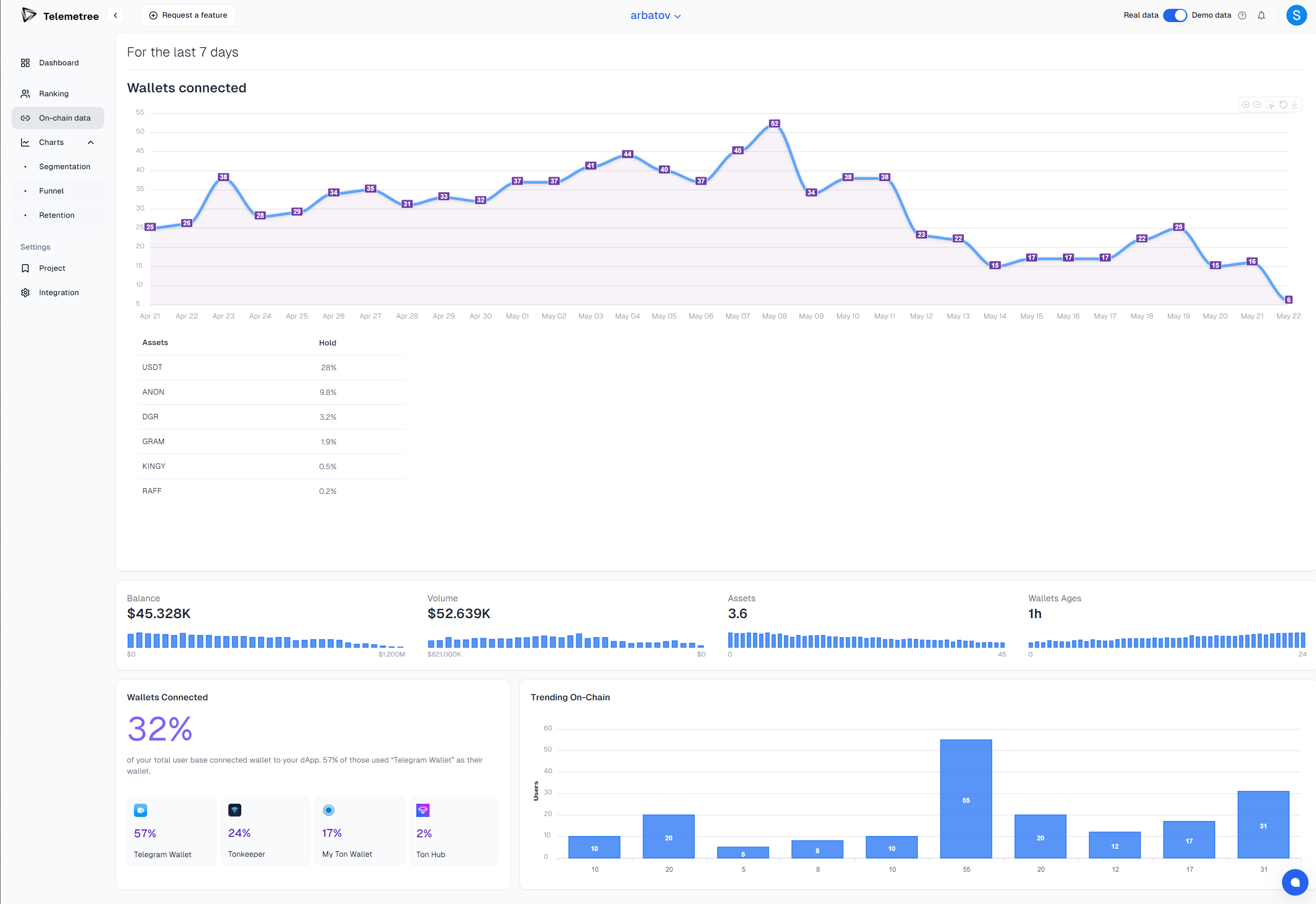Toggle the Real data / Demo data switch
1316x904 pixels.
pos(1175,16)
